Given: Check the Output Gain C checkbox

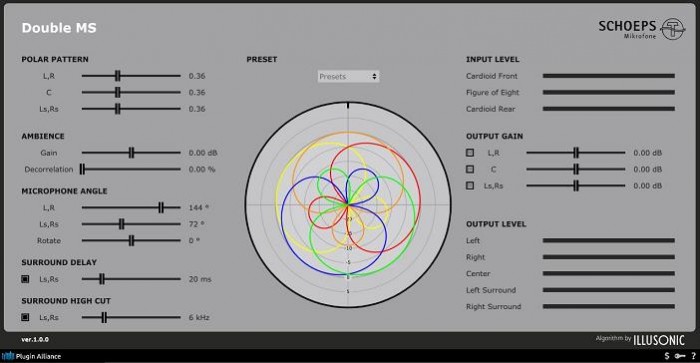Looking at the screenshot, I should 470,169.
